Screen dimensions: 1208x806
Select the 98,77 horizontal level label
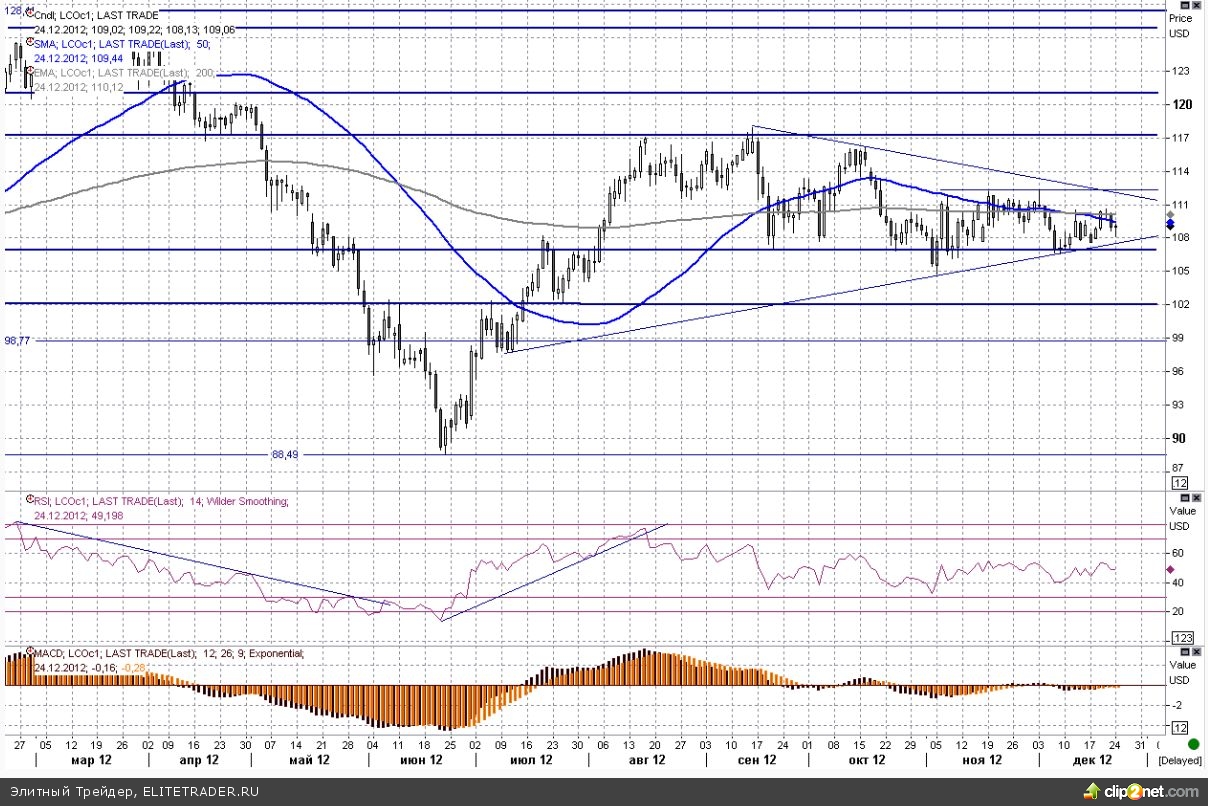pyautogui.click(x=18, y=341)
